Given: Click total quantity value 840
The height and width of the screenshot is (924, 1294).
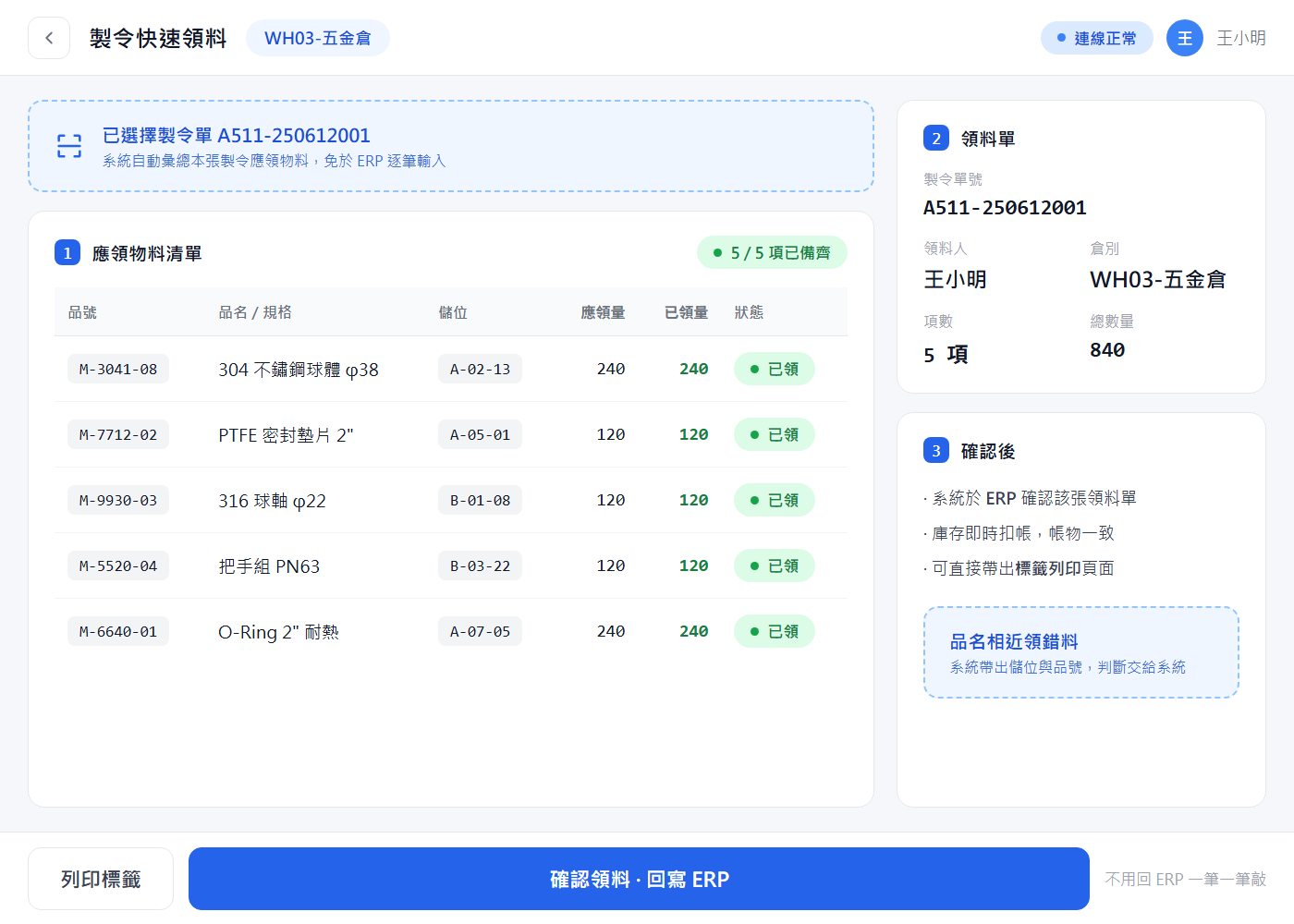Looking at the screenshot, I should [1107, 350].
